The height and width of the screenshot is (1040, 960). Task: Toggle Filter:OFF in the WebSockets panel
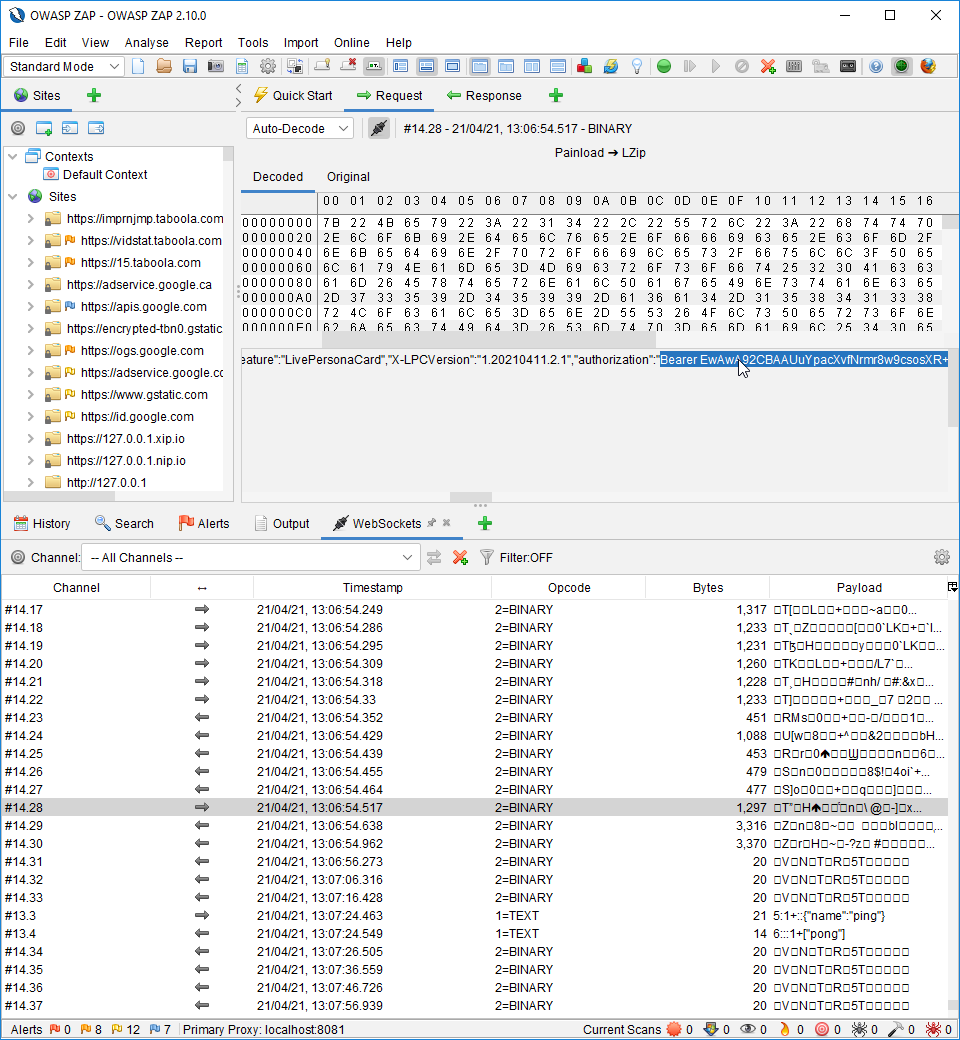[x=517, y=558]
